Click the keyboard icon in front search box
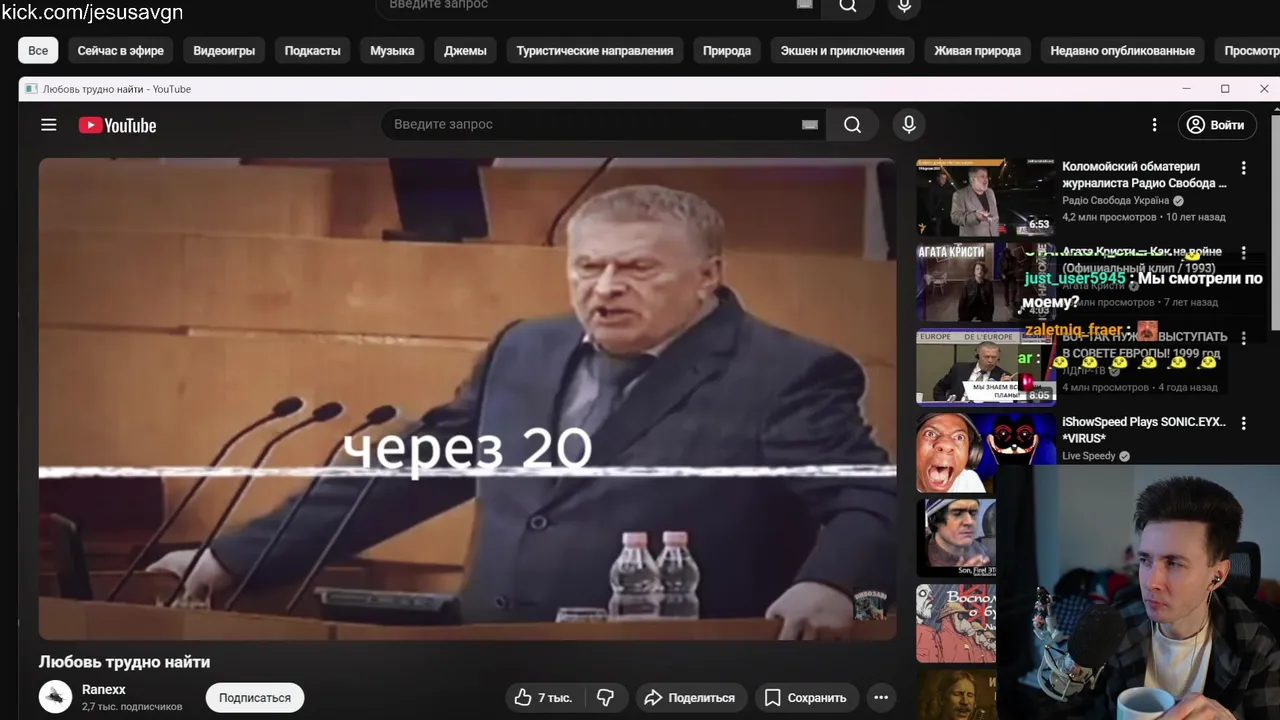1280x720 pixels. tap(810, 125)
